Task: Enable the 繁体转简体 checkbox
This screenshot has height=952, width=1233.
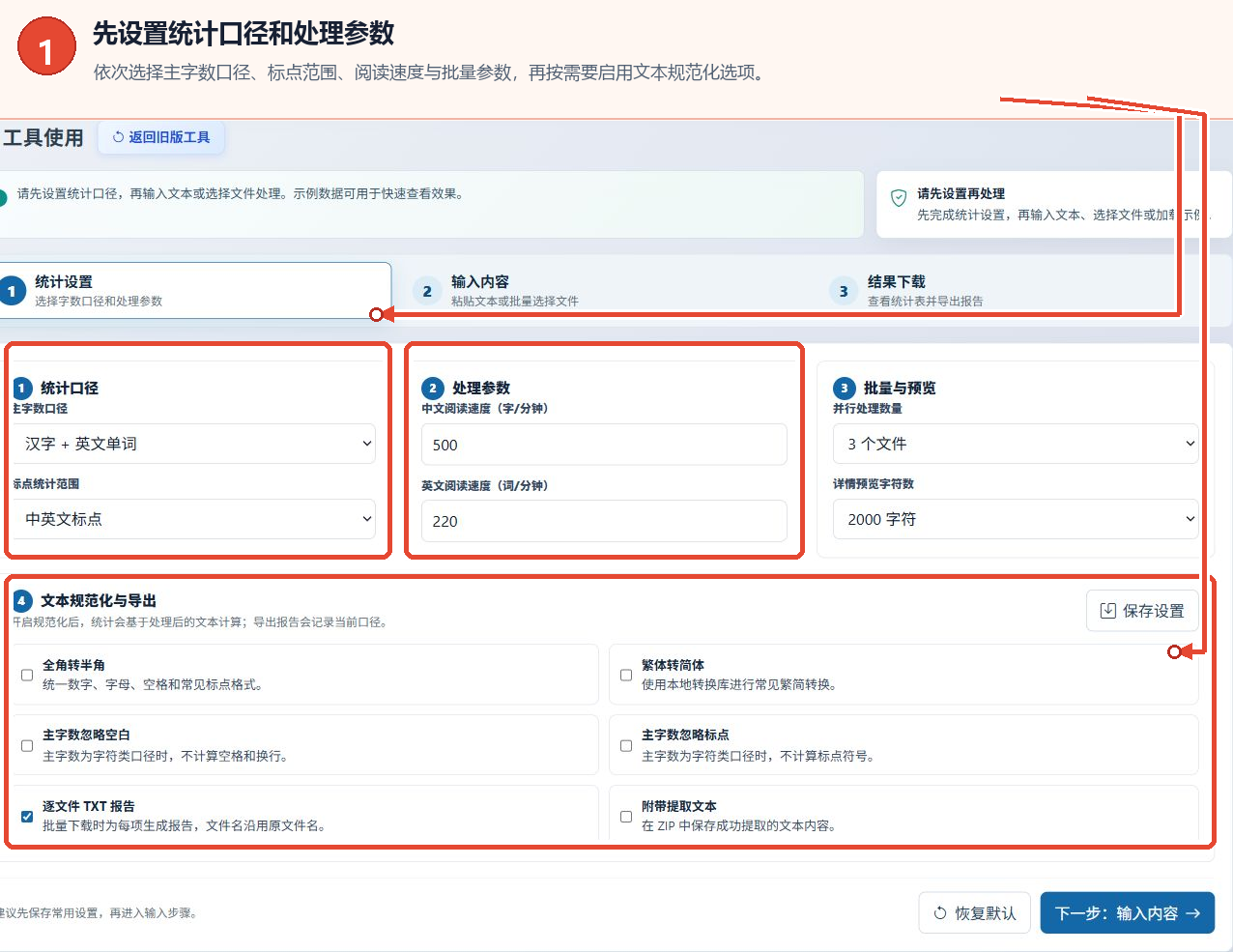Action: [626, 675]
